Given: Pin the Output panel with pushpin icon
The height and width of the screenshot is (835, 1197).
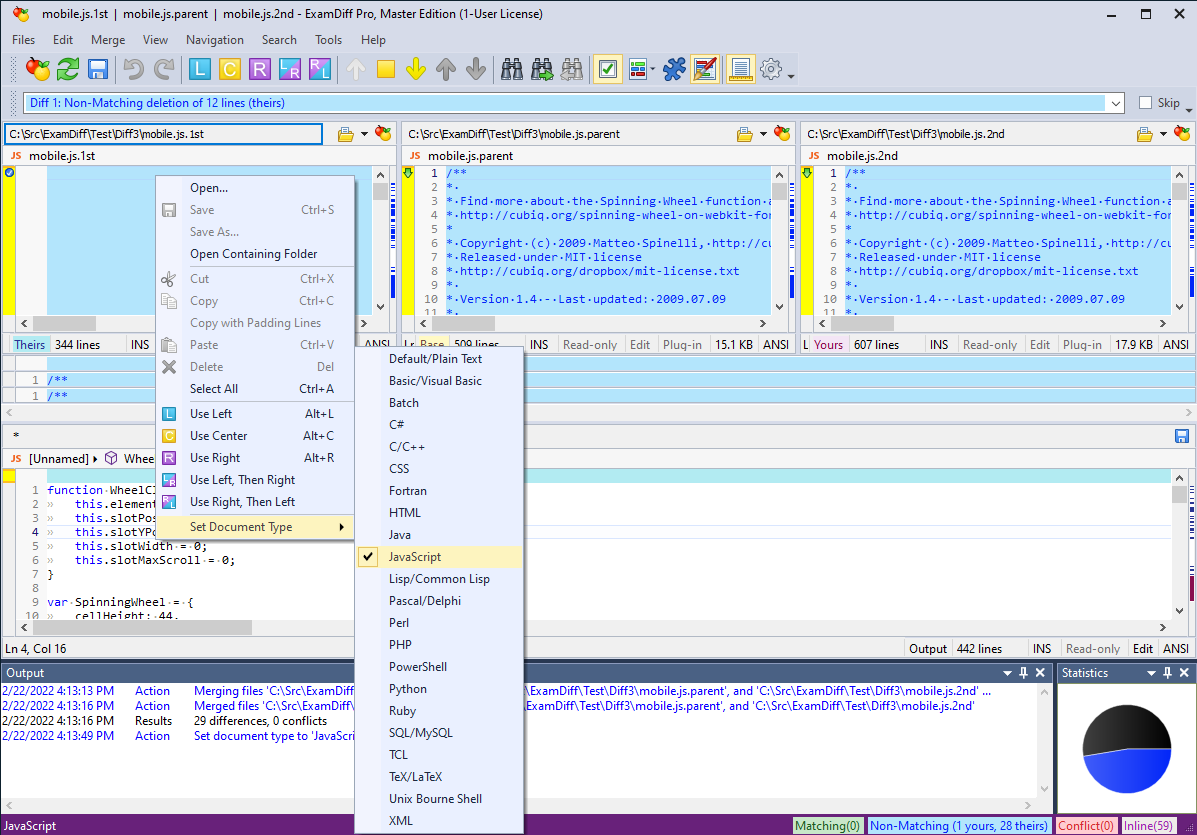Looking at the screenshot, I should (x=1024, y=672).
